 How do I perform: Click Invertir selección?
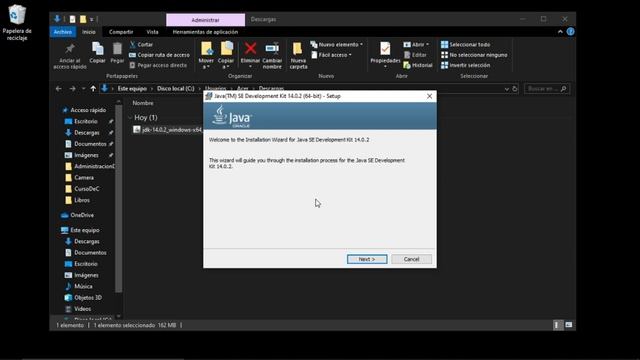[465, 65]
